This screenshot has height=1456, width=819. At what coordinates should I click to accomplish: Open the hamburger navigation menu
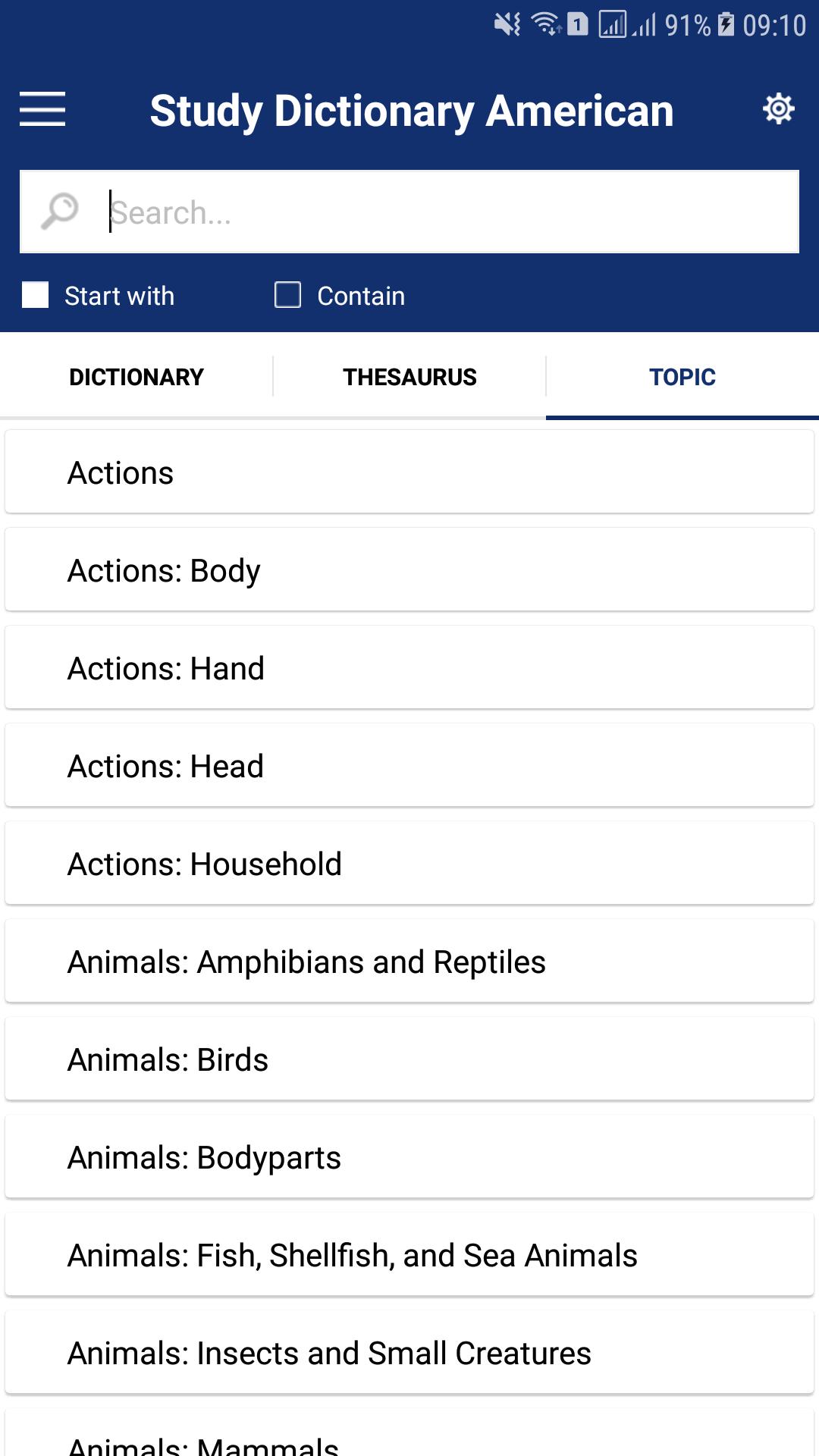click(x=42, y=108)
